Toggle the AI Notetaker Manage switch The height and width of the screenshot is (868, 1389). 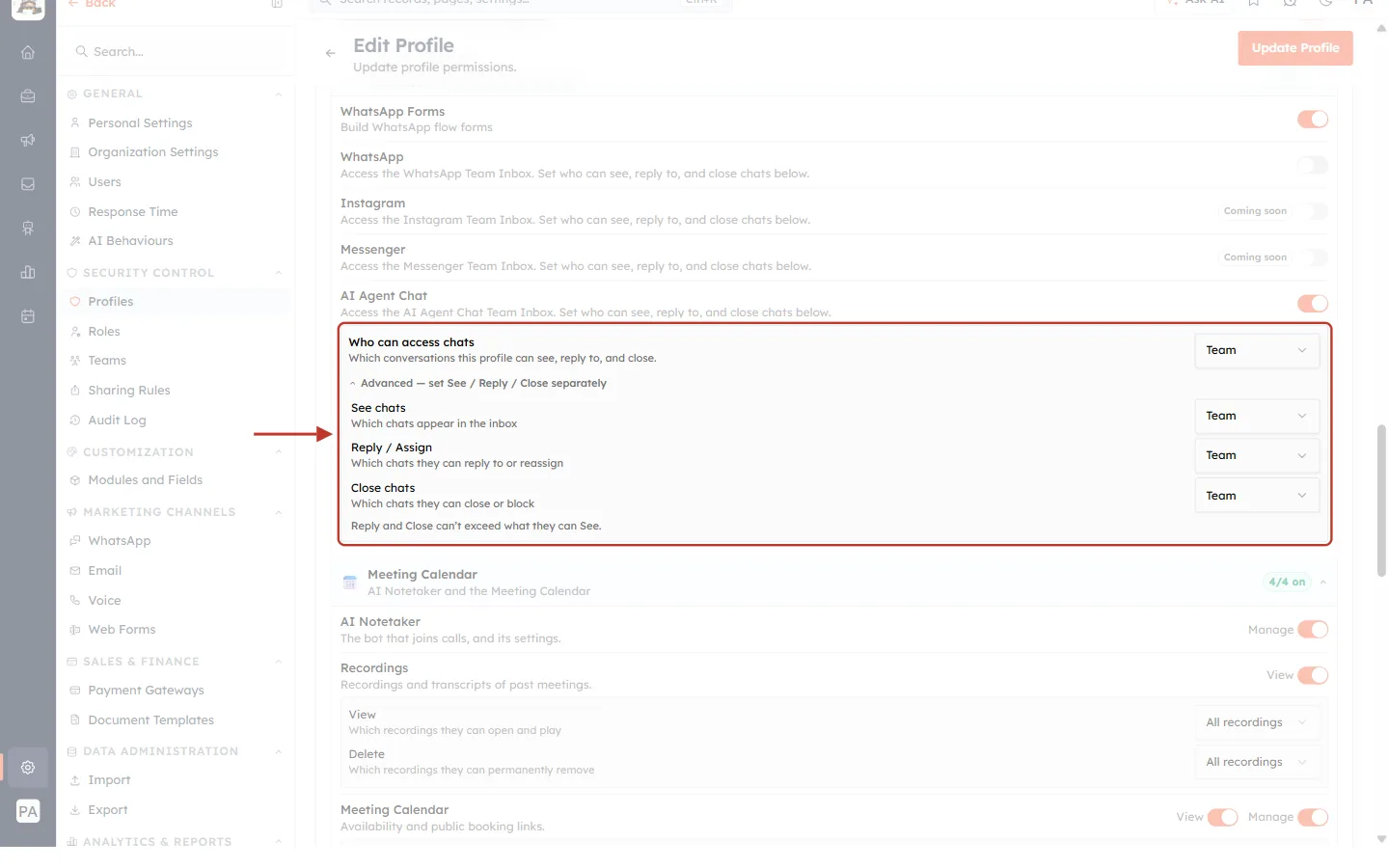pos(1313,630)
